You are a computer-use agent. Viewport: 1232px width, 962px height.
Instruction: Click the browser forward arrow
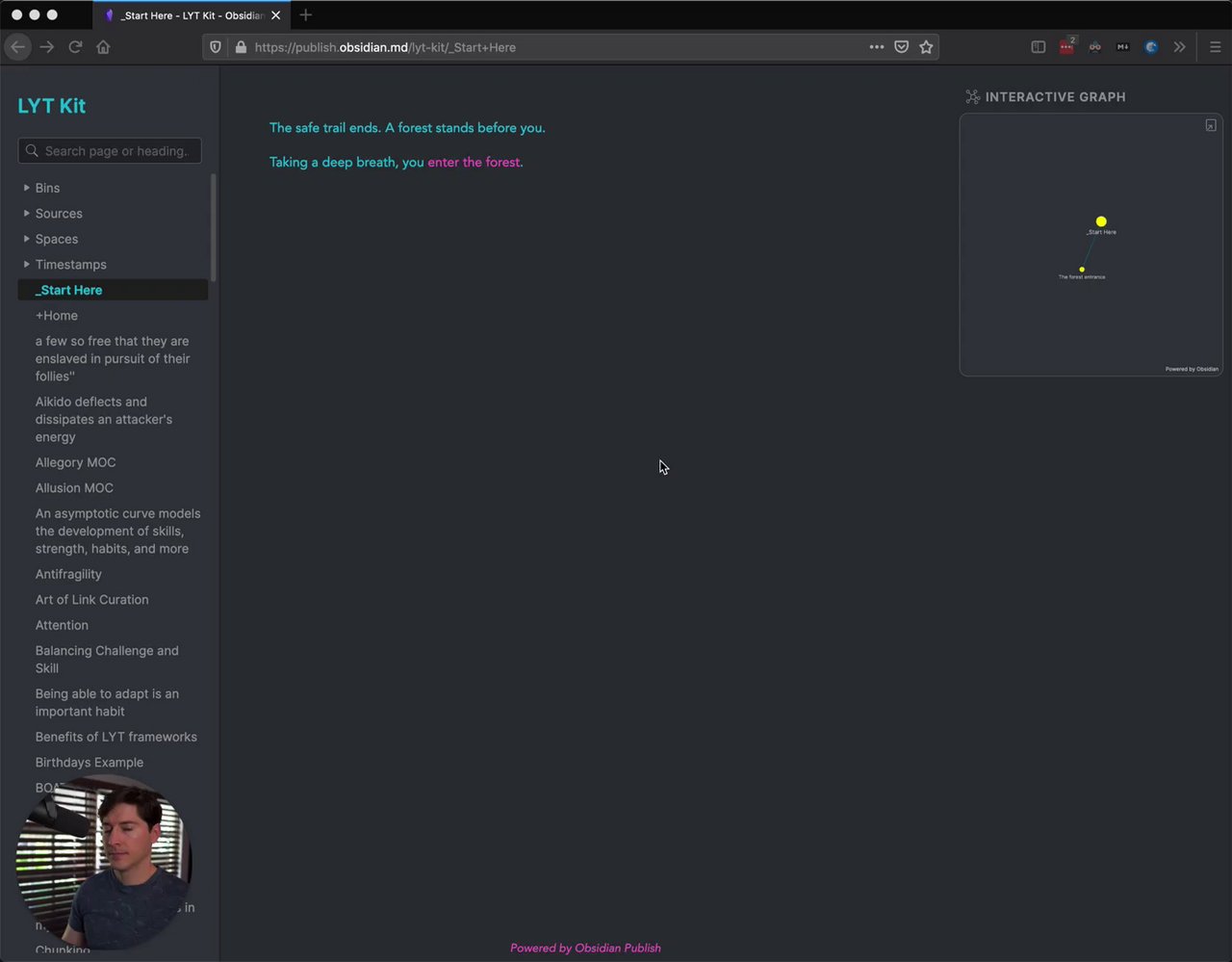46,47
